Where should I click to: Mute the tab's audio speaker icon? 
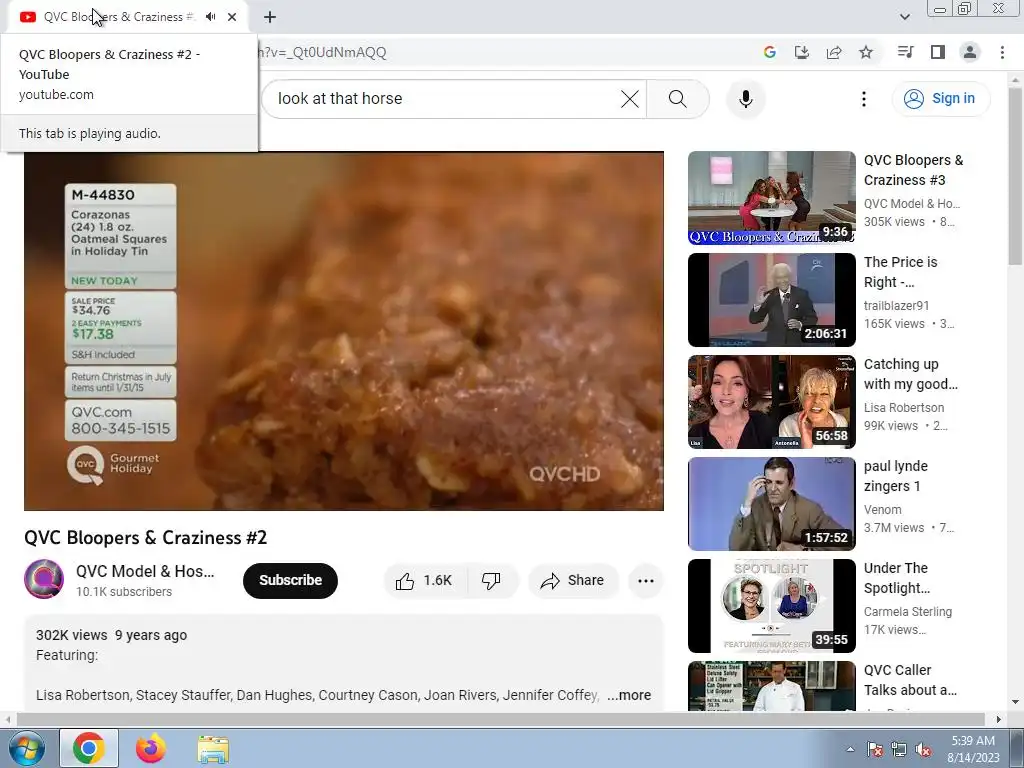pos(210,17)
